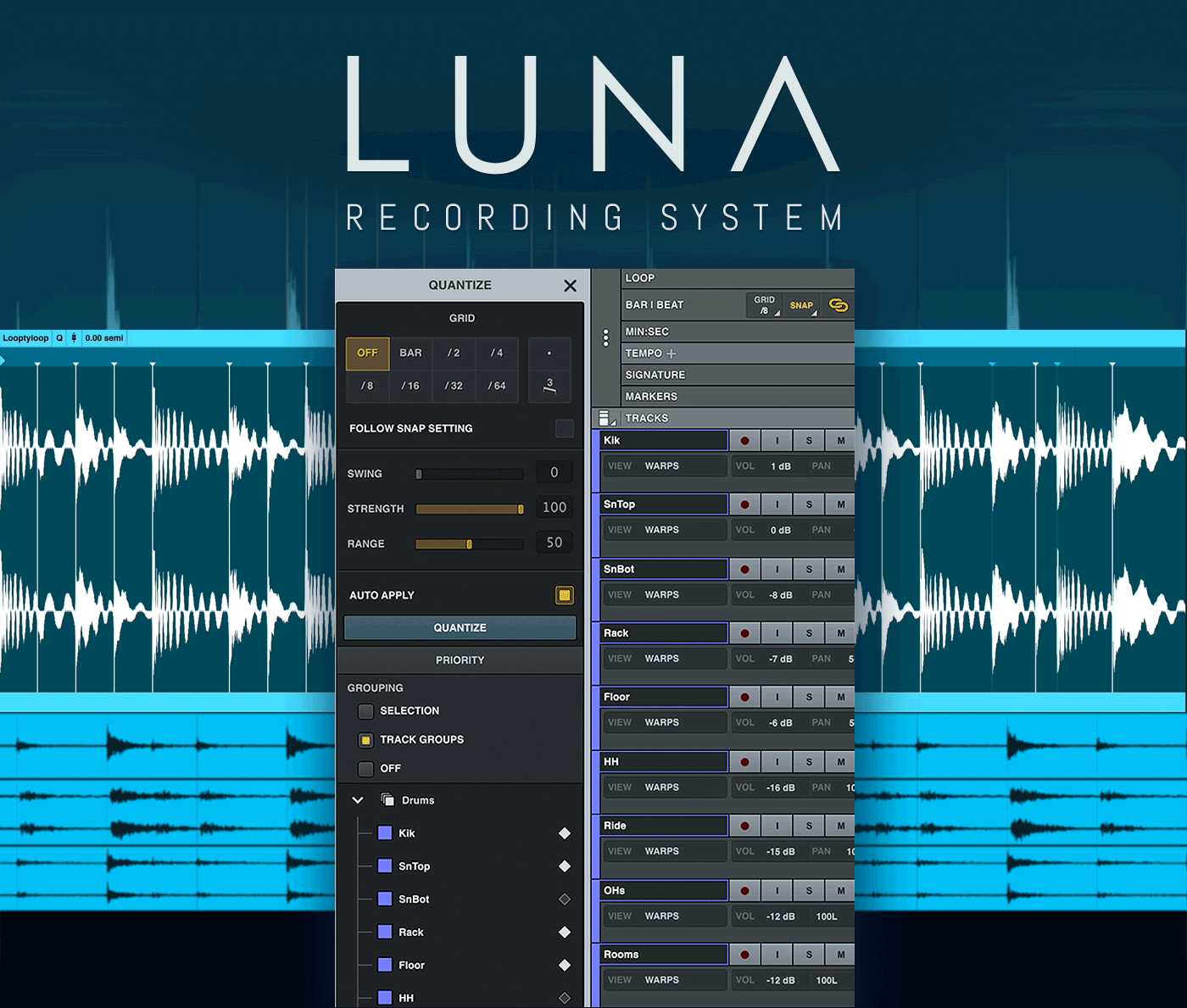Record-arm the Rooms track
The image size is (1187, 1008).
tap(744, 955)
